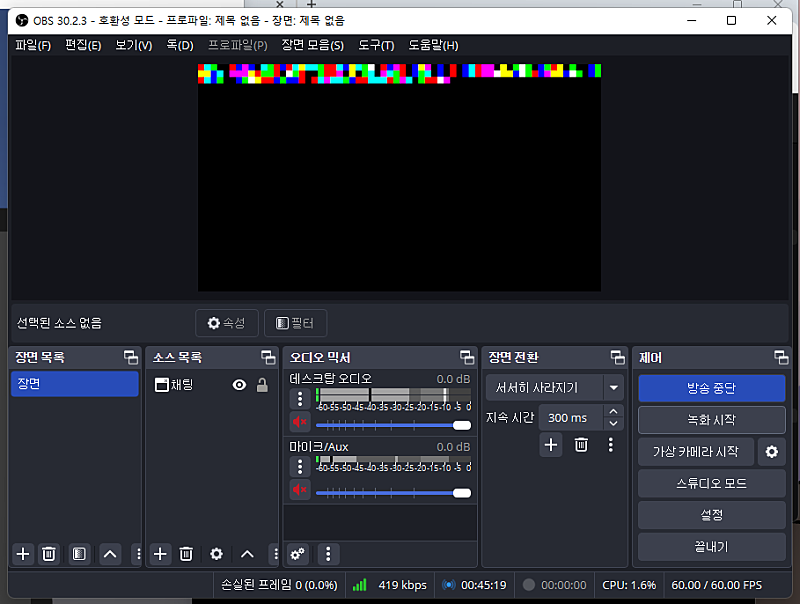Screen dimensions: 800x604
Task: Pop out the 오디오 믹서 dock
Action: point(466,357)
